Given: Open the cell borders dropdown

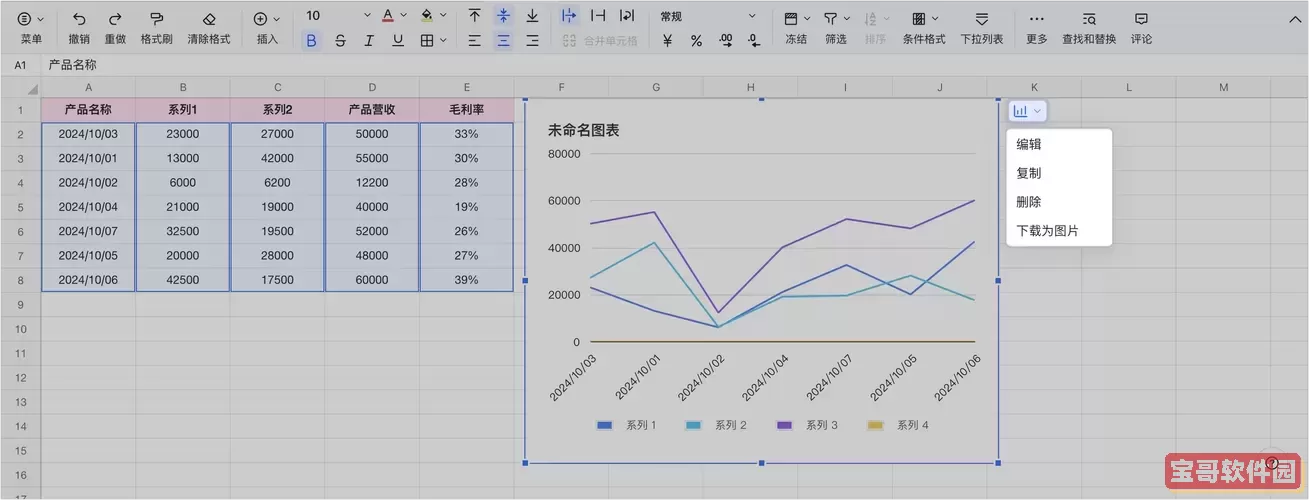Looking at the screenshot, I should pos(433,41).
